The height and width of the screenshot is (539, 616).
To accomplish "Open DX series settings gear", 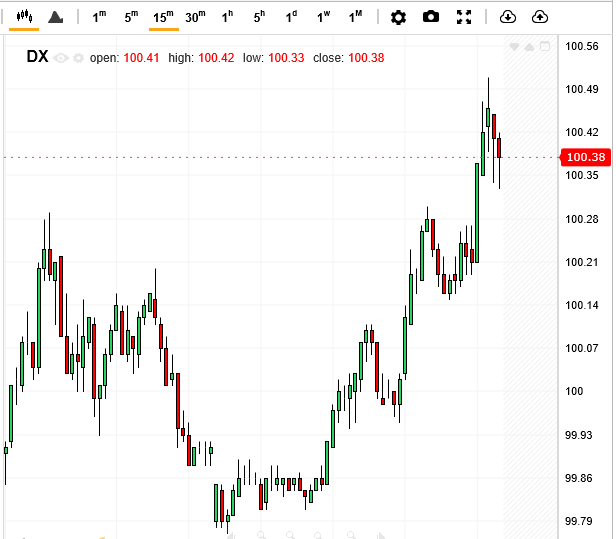I will tap(78, 58).
